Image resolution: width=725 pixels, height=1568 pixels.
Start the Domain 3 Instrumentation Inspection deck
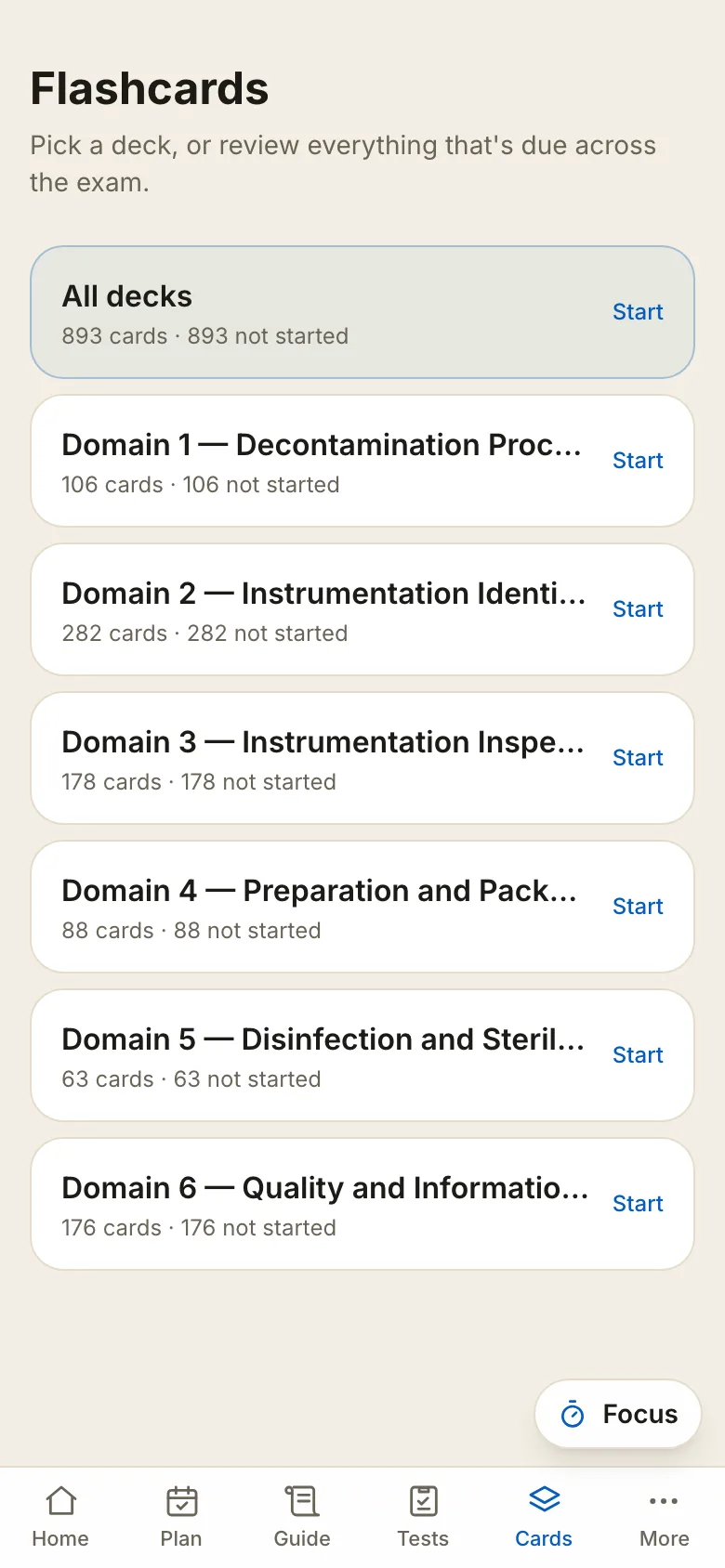point(638,758)
